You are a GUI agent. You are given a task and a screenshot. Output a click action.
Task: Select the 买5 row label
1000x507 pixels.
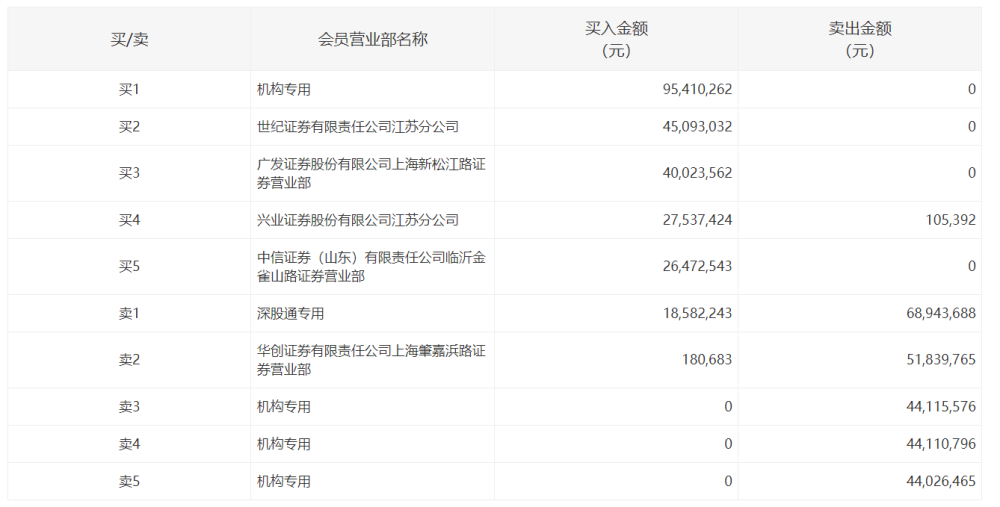129,266
